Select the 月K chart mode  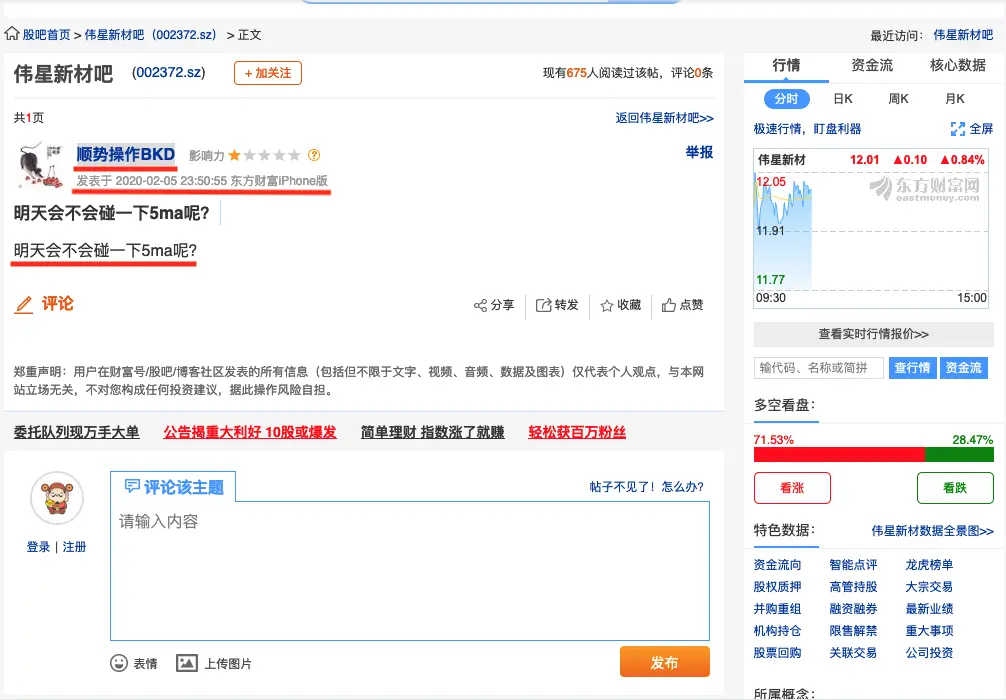(954, 99)
